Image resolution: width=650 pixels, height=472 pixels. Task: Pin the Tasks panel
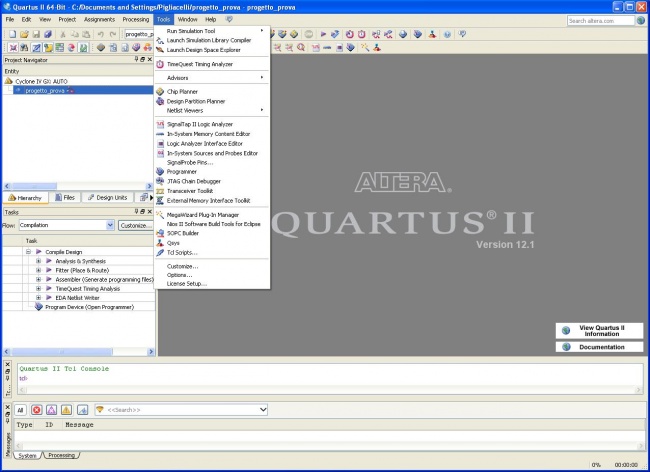[136, 212]
